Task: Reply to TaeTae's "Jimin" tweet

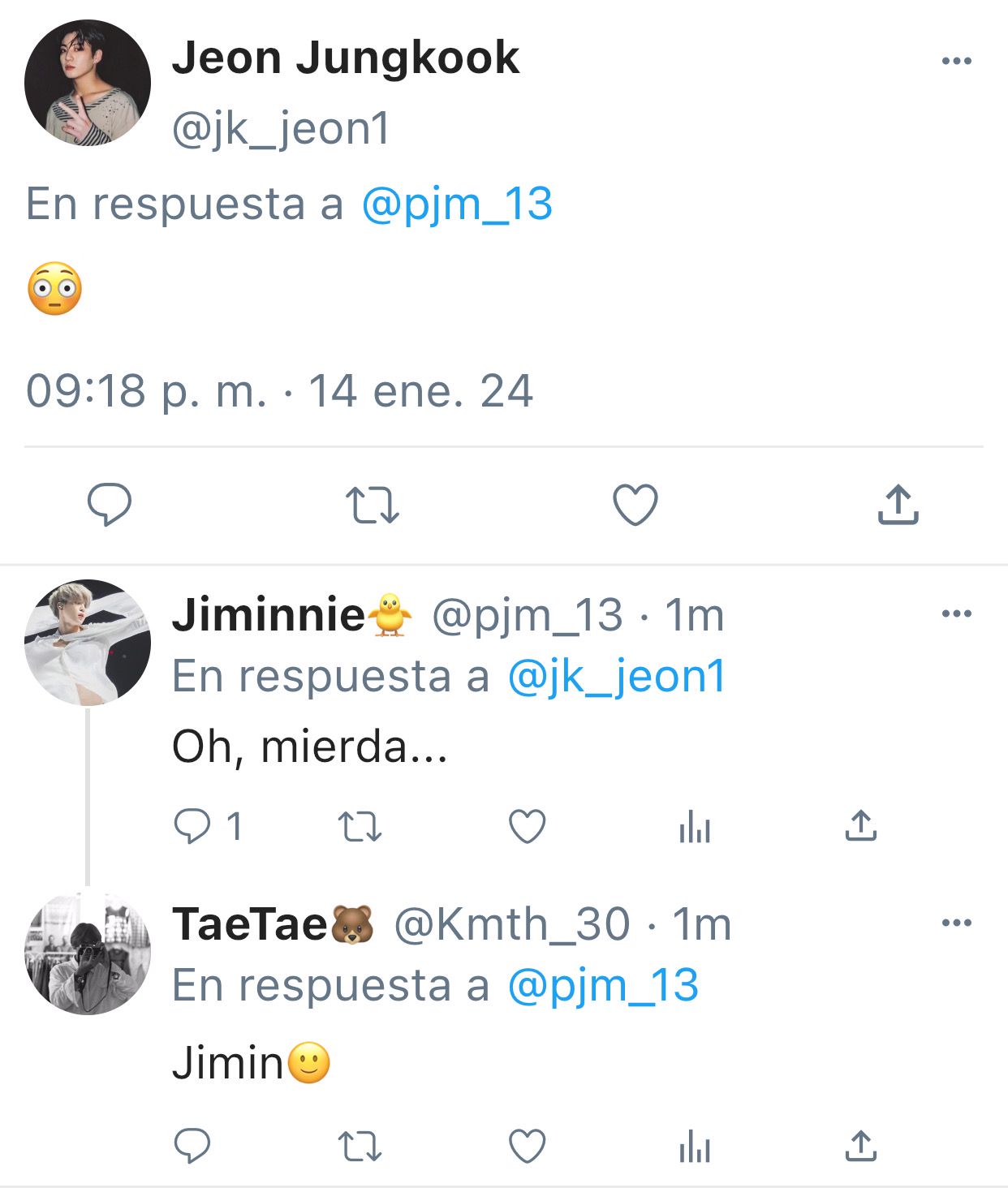Action: (x=192, y=1146)
